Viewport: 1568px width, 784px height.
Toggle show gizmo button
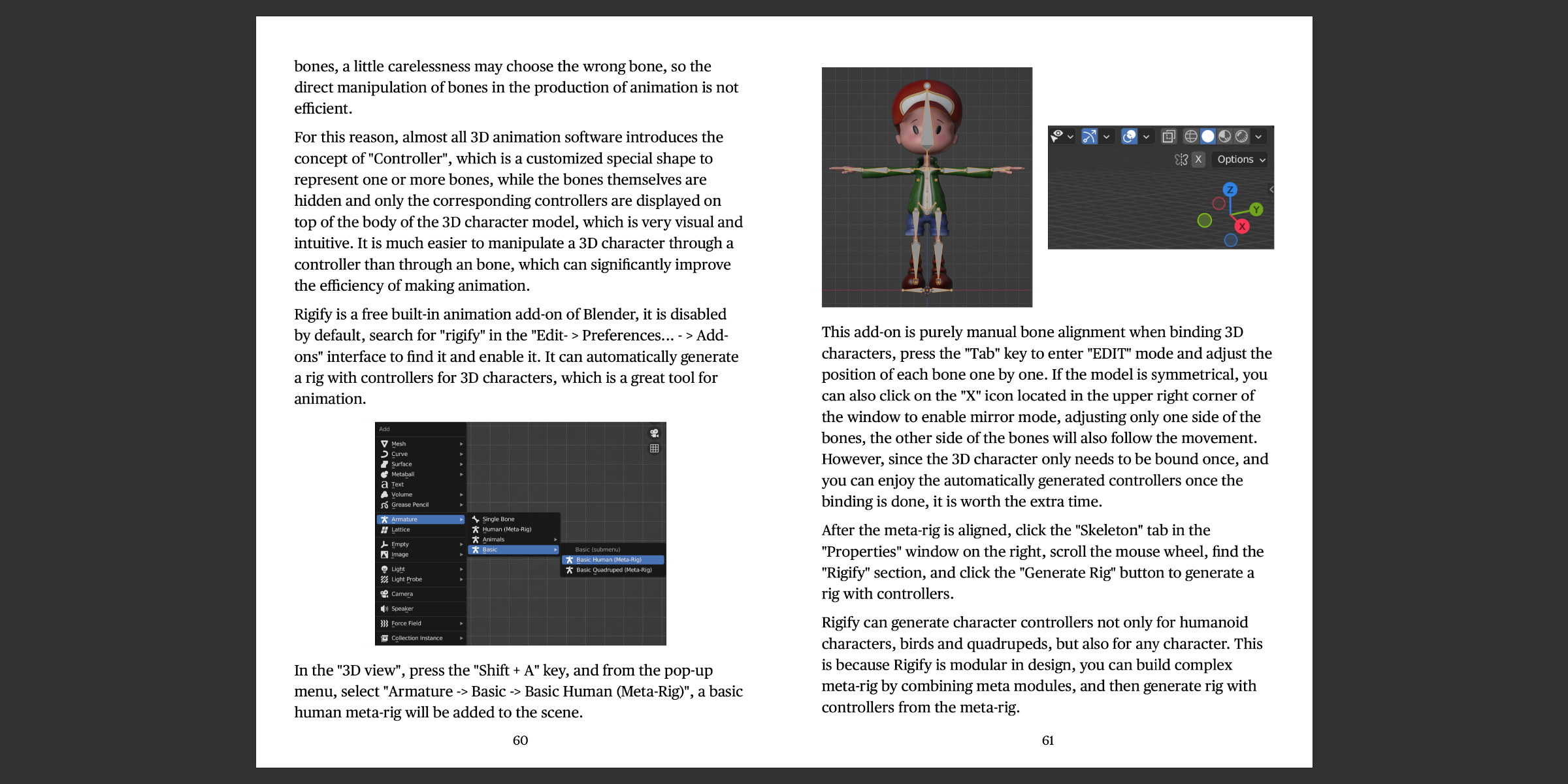(1089, 136)
